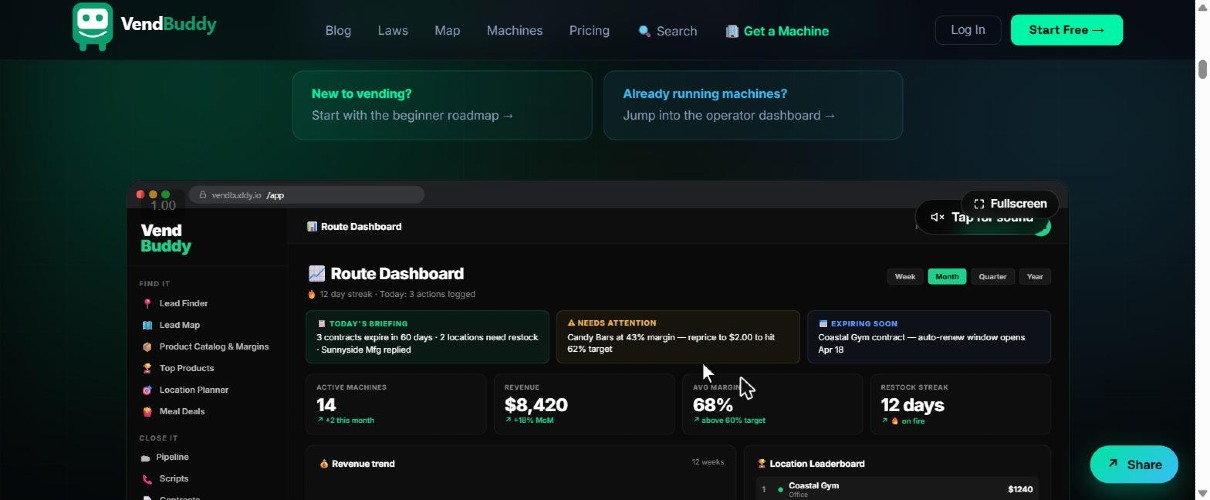Viewport: 1210px width, 500px height.
Task: Select the Week range tab
Action: click(x=905, y=276)
